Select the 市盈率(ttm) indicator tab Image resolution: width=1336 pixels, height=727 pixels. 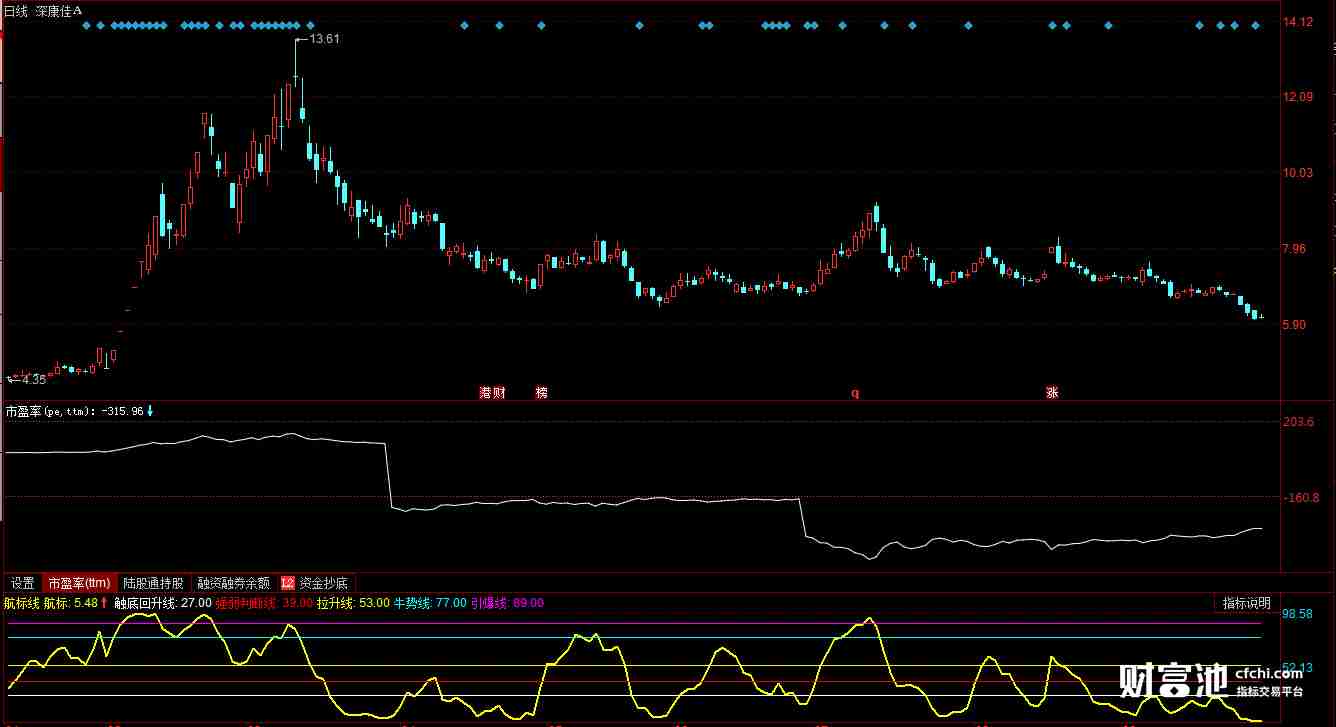tap(80, 583)
